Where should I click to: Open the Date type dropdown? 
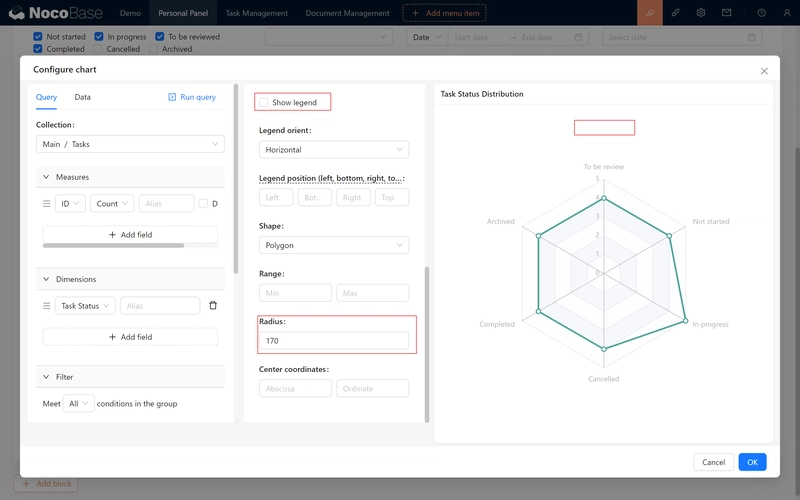point(427,37)
